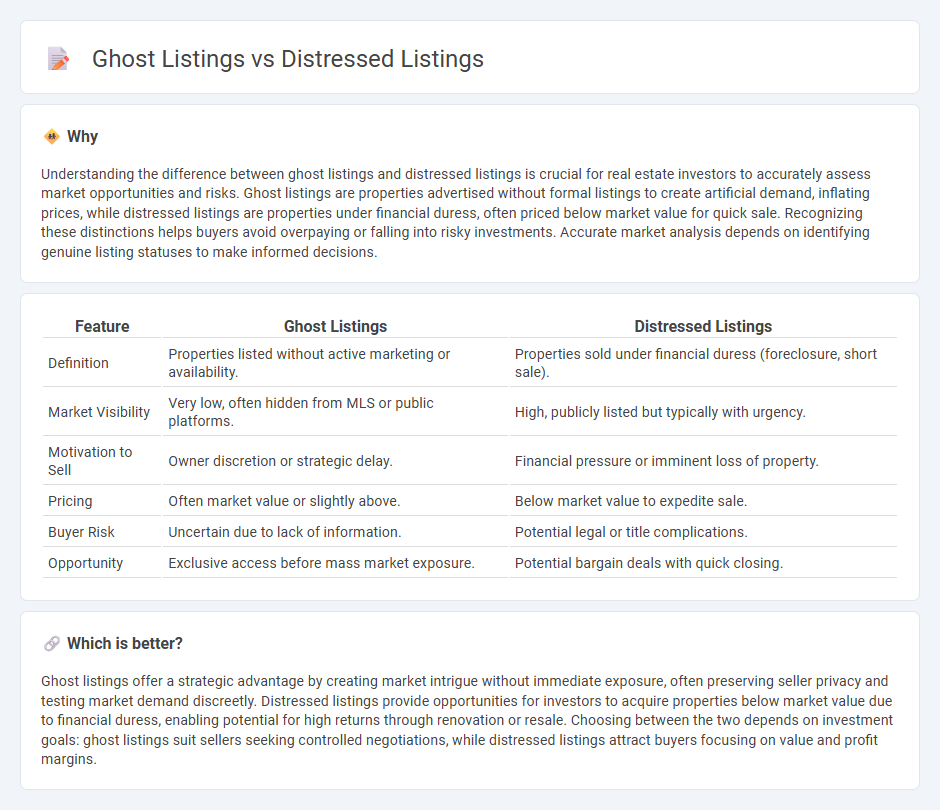Click cell 'Financial pressure or imminent loss of property'
Screen dimensions: 940x810
coord(703,461)
